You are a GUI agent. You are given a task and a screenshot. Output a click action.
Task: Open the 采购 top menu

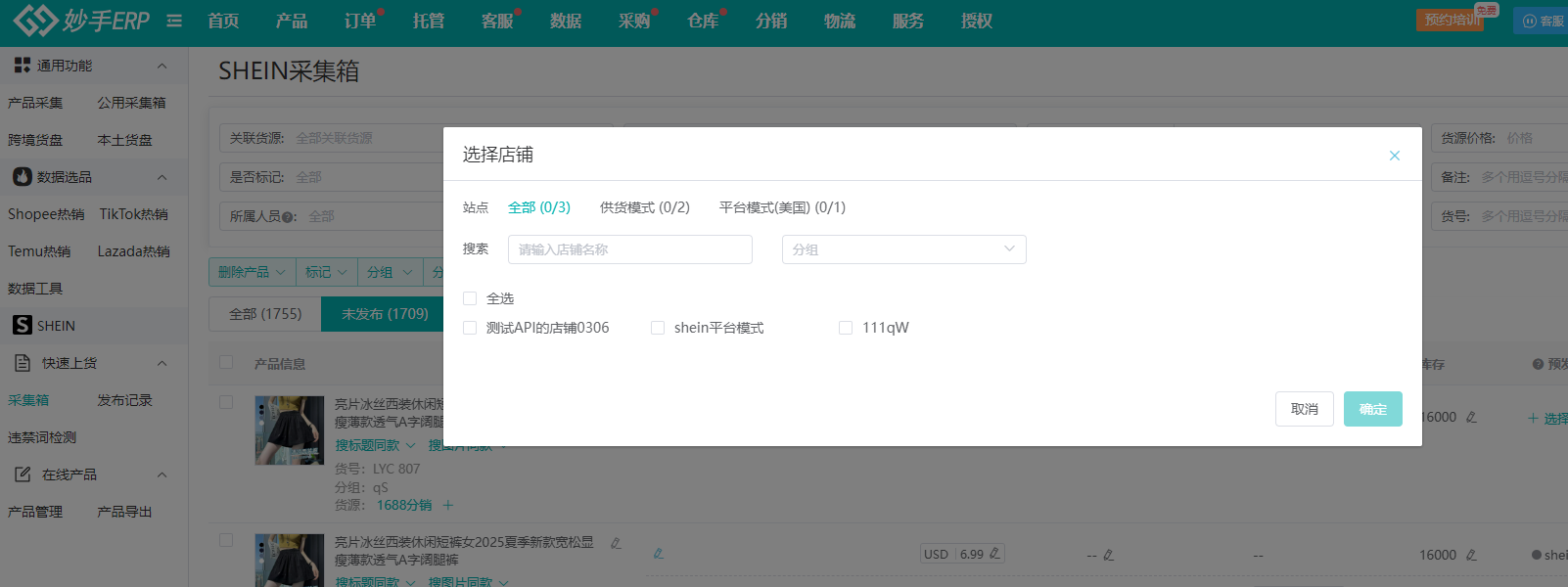pyautogui.click(x=634, y=21)
